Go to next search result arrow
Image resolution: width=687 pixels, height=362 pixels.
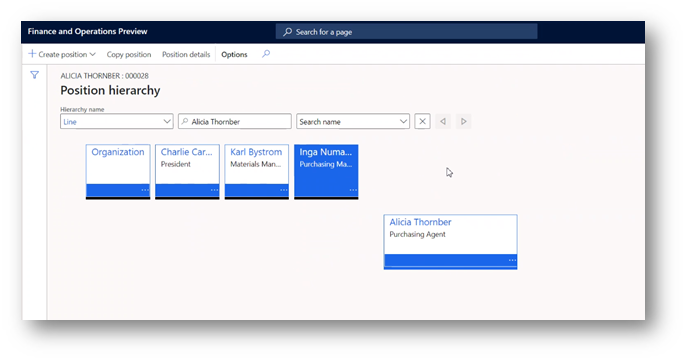464,121
